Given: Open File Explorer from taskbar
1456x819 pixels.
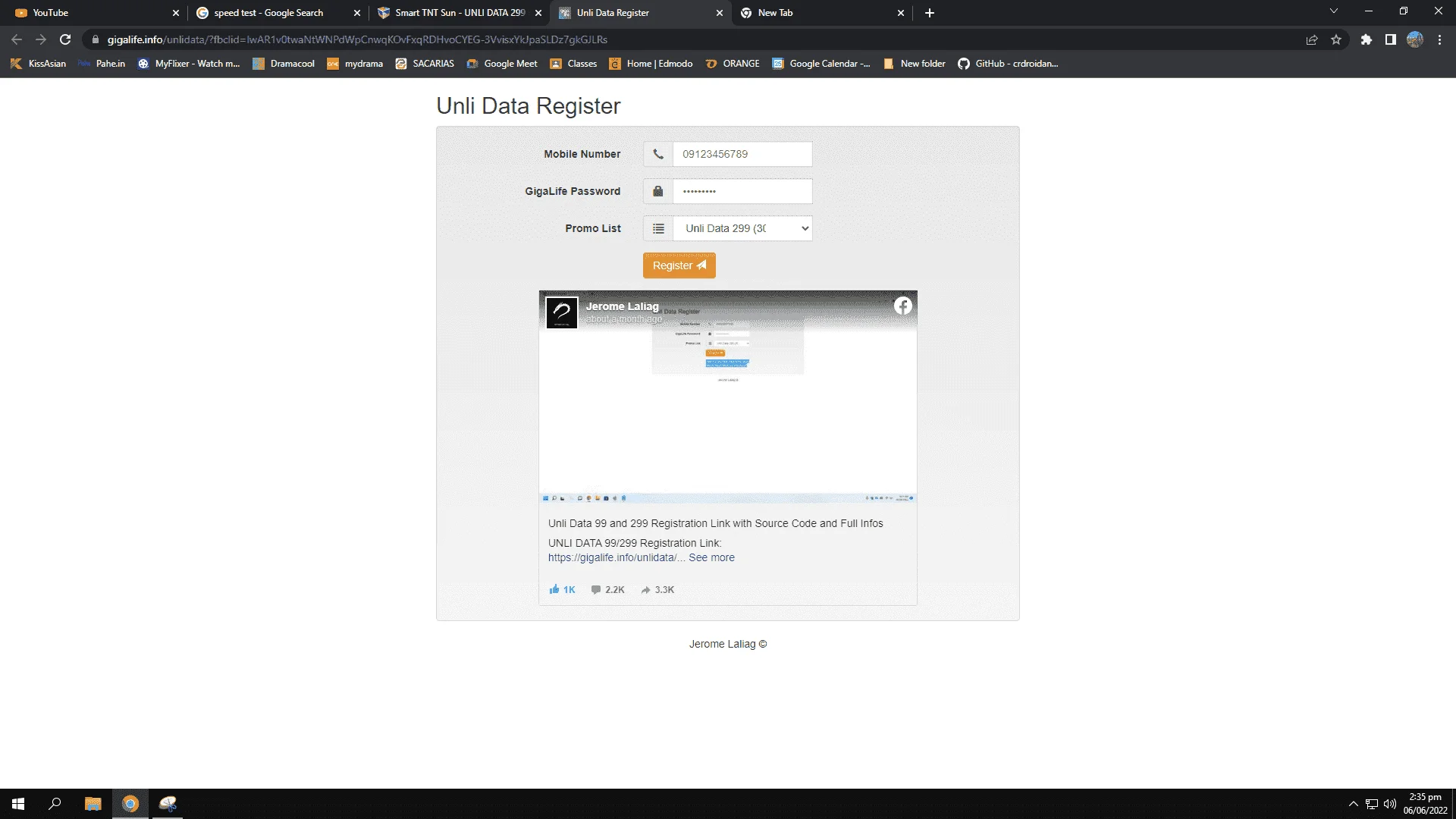Looking at the screenshot, I should pyautogui.click(x=93, y=804).
